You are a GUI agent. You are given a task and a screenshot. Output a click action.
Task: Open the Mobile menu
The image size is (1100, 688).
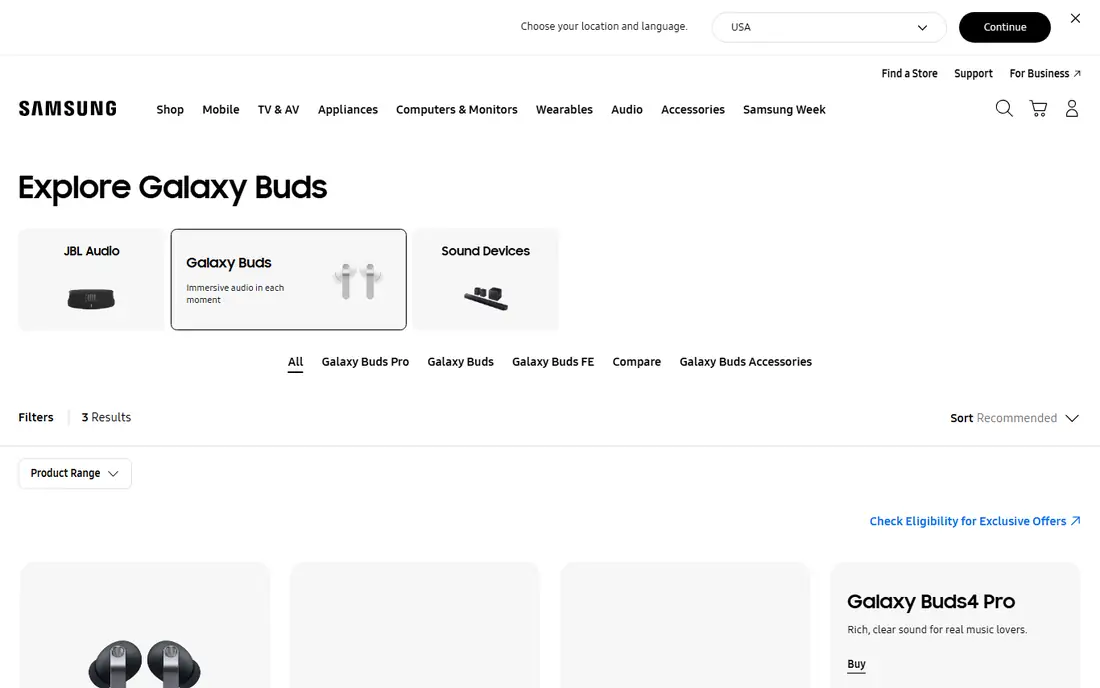tap(221, 109)
